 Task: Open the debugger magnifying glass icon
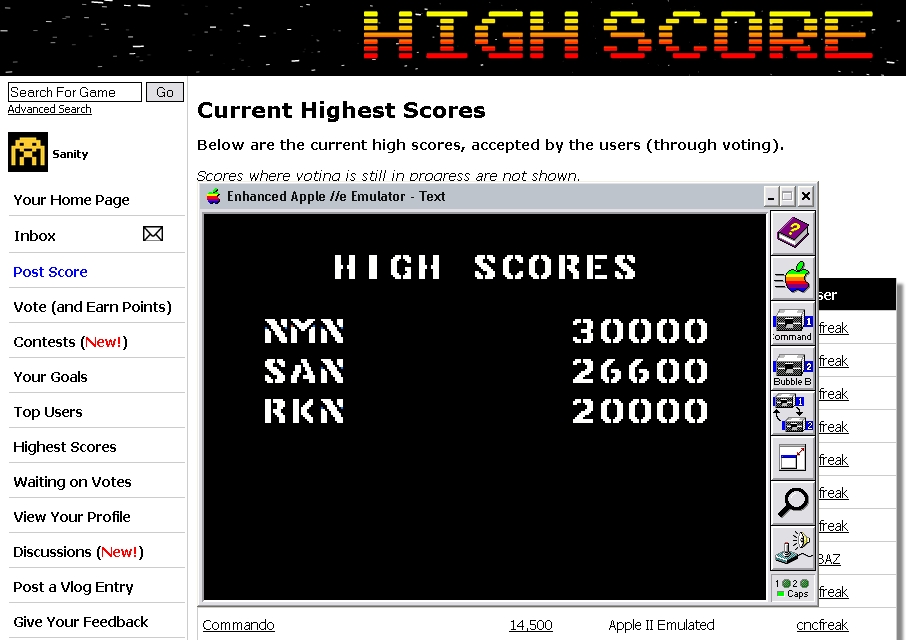pyautogui.click(x=793, y=503)
